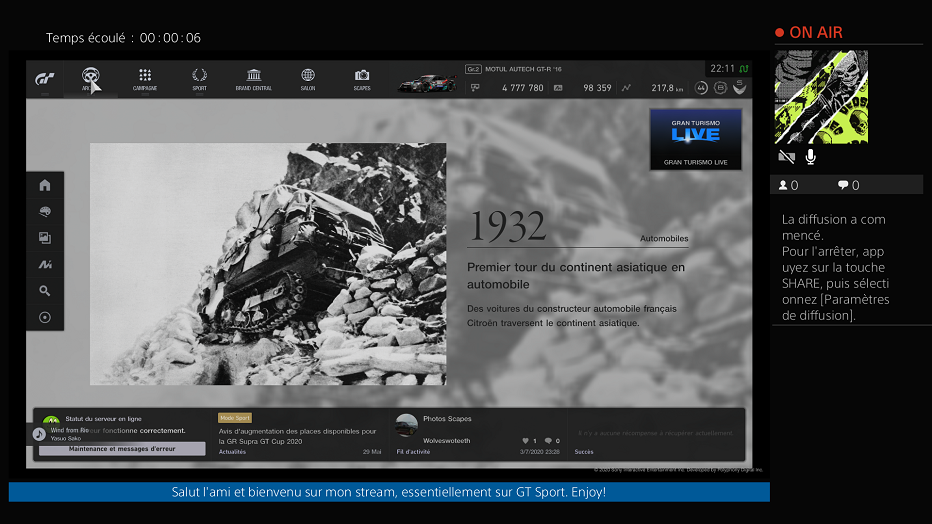Viewport: 932px width, 524px height.
Task: Click the Mode Sport news tag
Action: pyautogui.click(x=235, y=418)
